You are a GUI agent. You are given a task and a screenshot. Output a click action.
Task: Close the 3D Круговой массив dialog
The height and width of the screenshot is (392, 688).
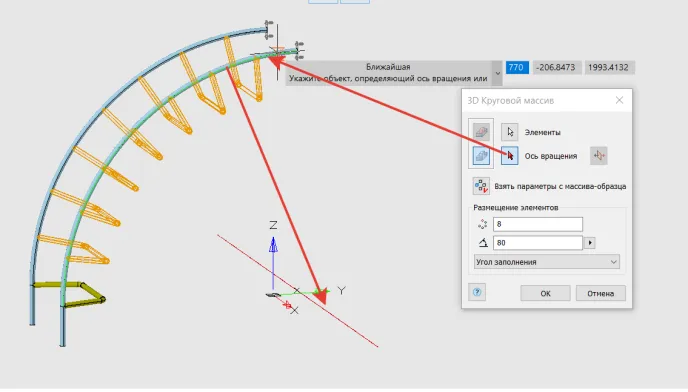click(619, 101)
